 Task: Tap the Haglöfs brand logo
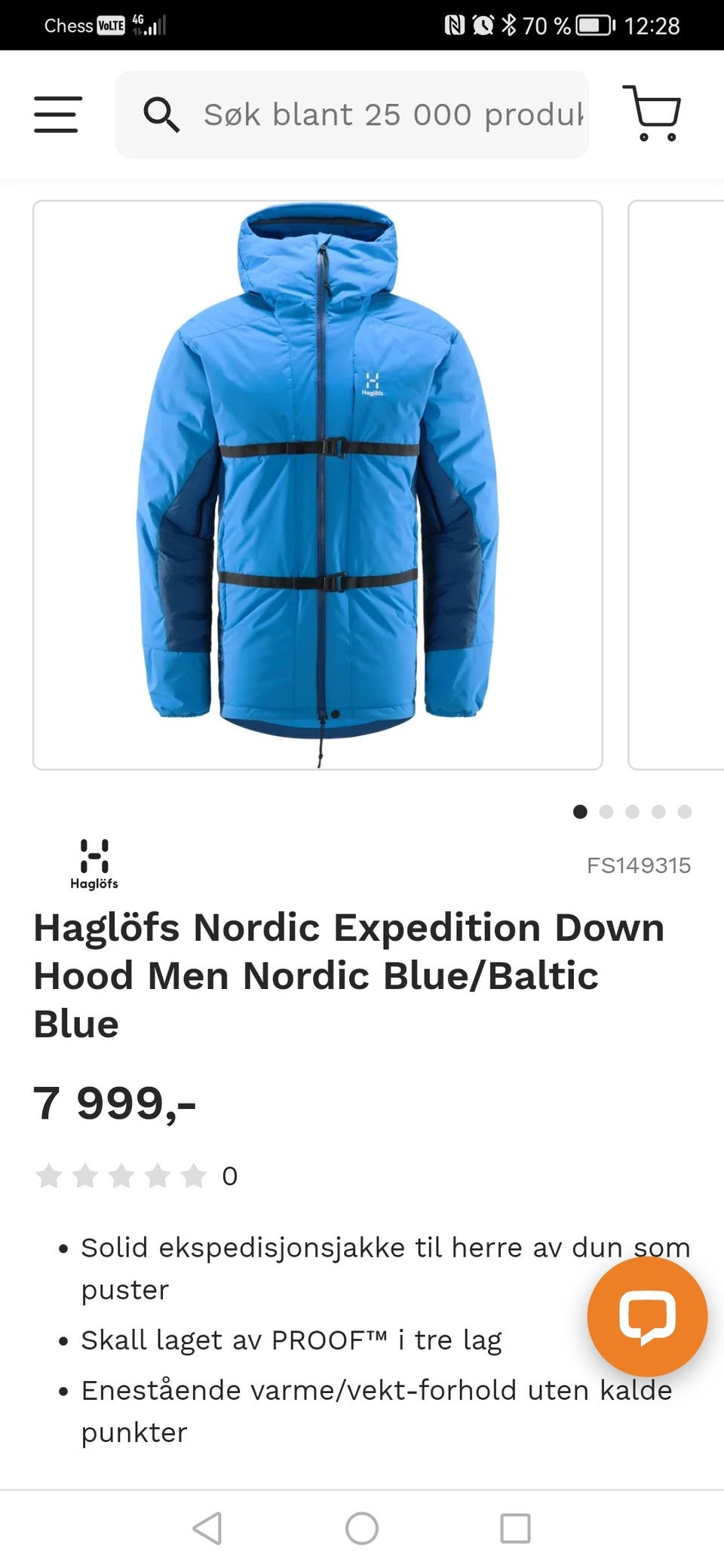coord(94,864)
